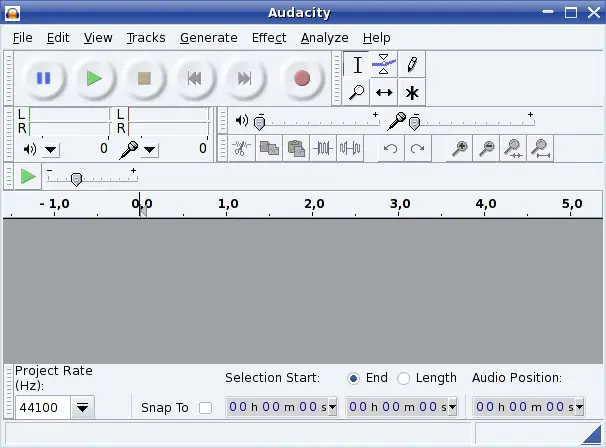Image resolution: width=606 pixels, height=448 pixels.
Task: Click the Zoom Out magnifier icon
Action: tap(487, 148)
